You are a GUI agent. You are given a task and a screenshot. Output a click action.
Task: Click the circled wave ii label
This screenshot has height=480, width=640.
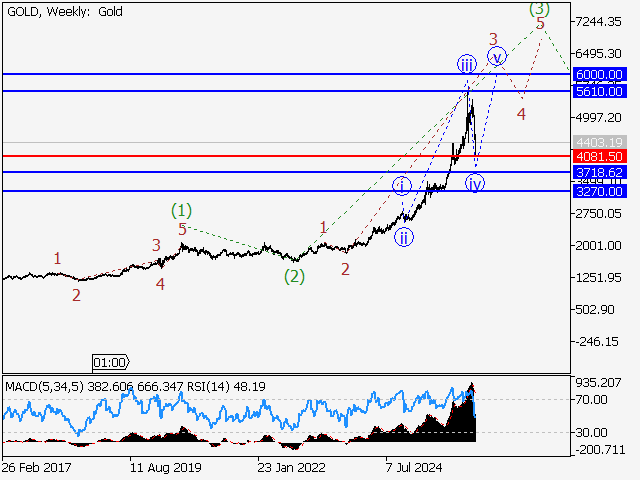coord(402,237)
